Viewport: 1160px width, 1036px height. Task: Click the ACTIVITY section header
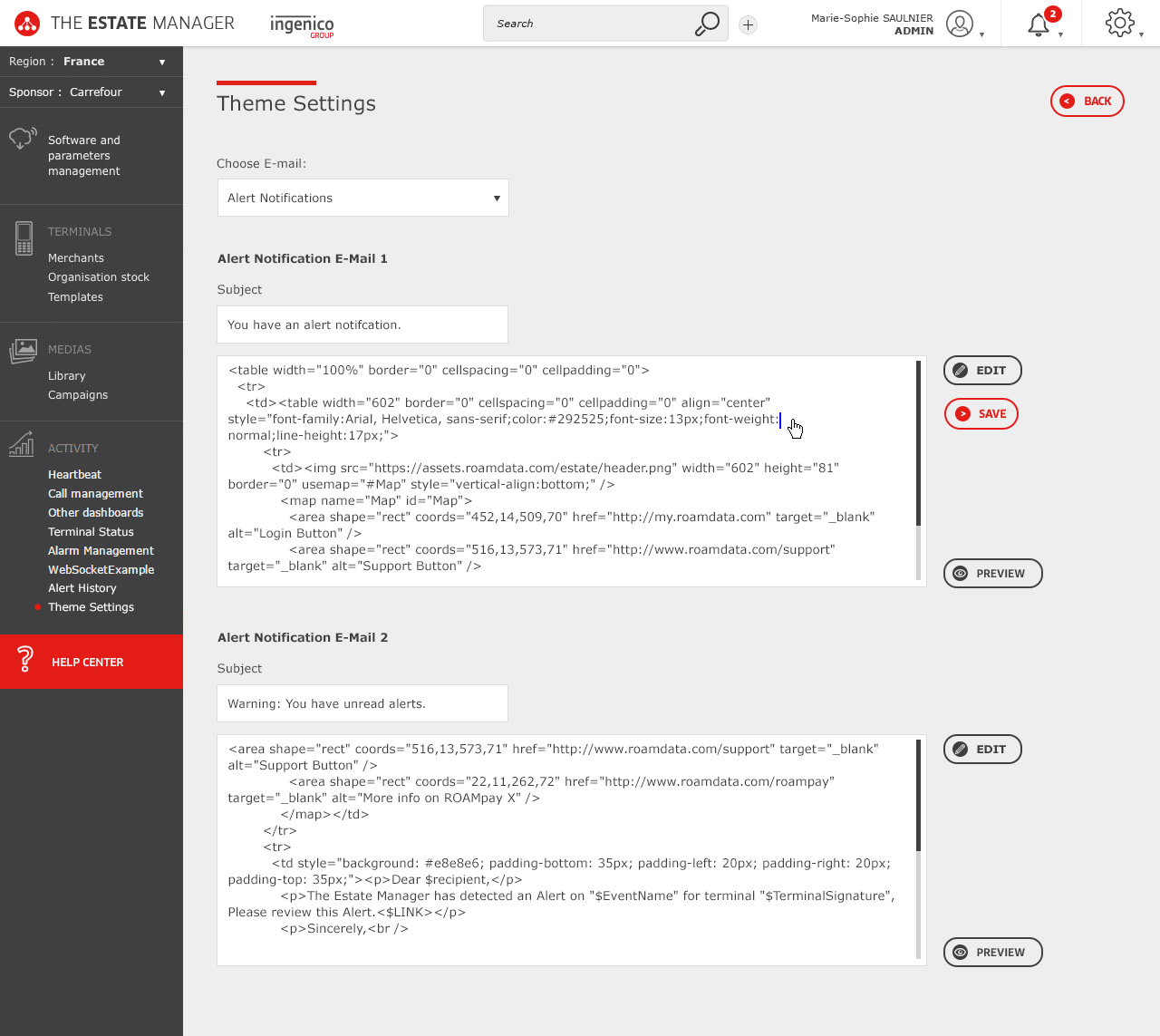[x=73, y=449]
